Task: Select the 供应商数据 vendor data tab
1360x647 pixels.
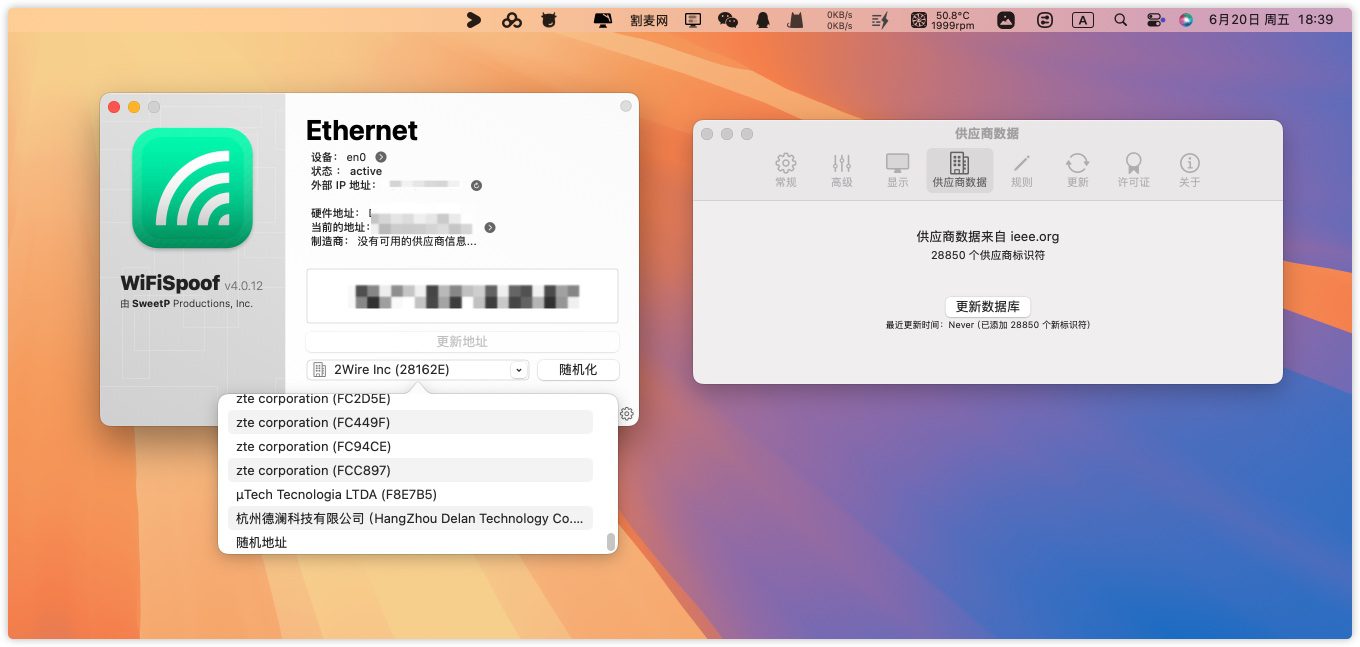Action: click(959, 170)
